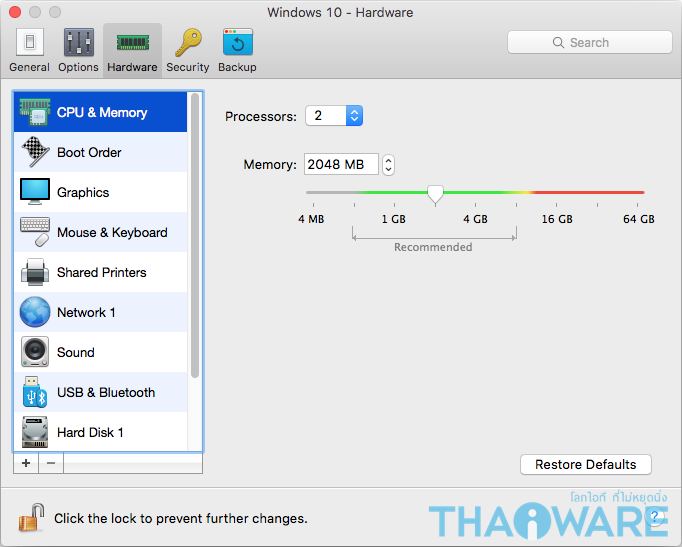This screenshot has height=547, width=682.
Task: Click the Hard Disk 1 drive icon
Action: point(35,432)
